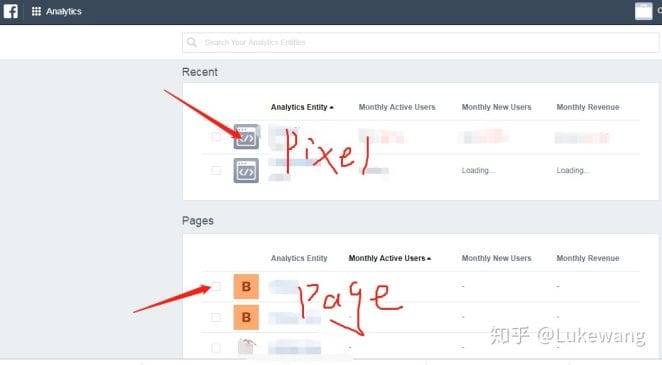662x365 pixels.
Task: Open the second orange B page icon
Action: [x=246, y=317]
